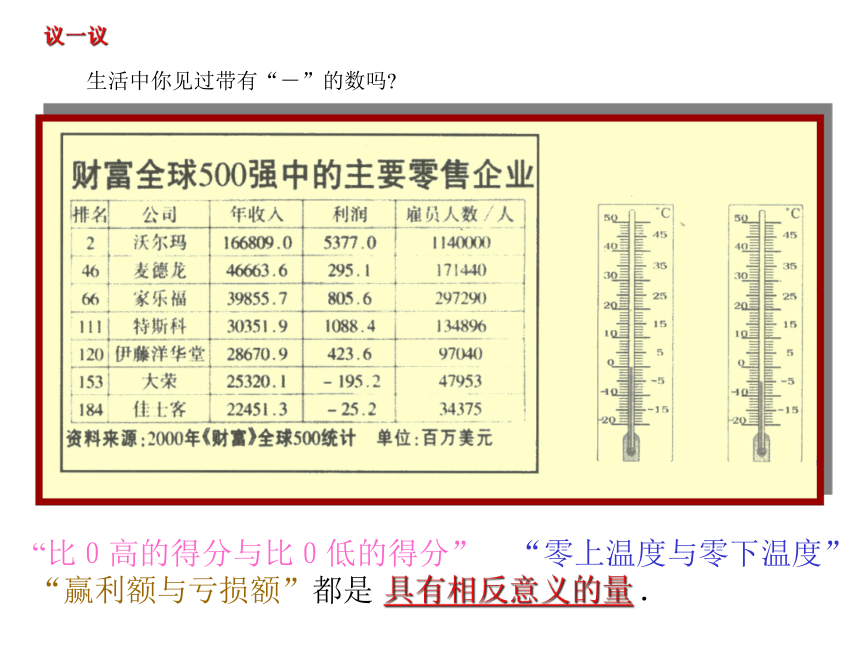Click the profit value "5377.0"
This screenshot has height=645, width=860.
pos(349,242)
